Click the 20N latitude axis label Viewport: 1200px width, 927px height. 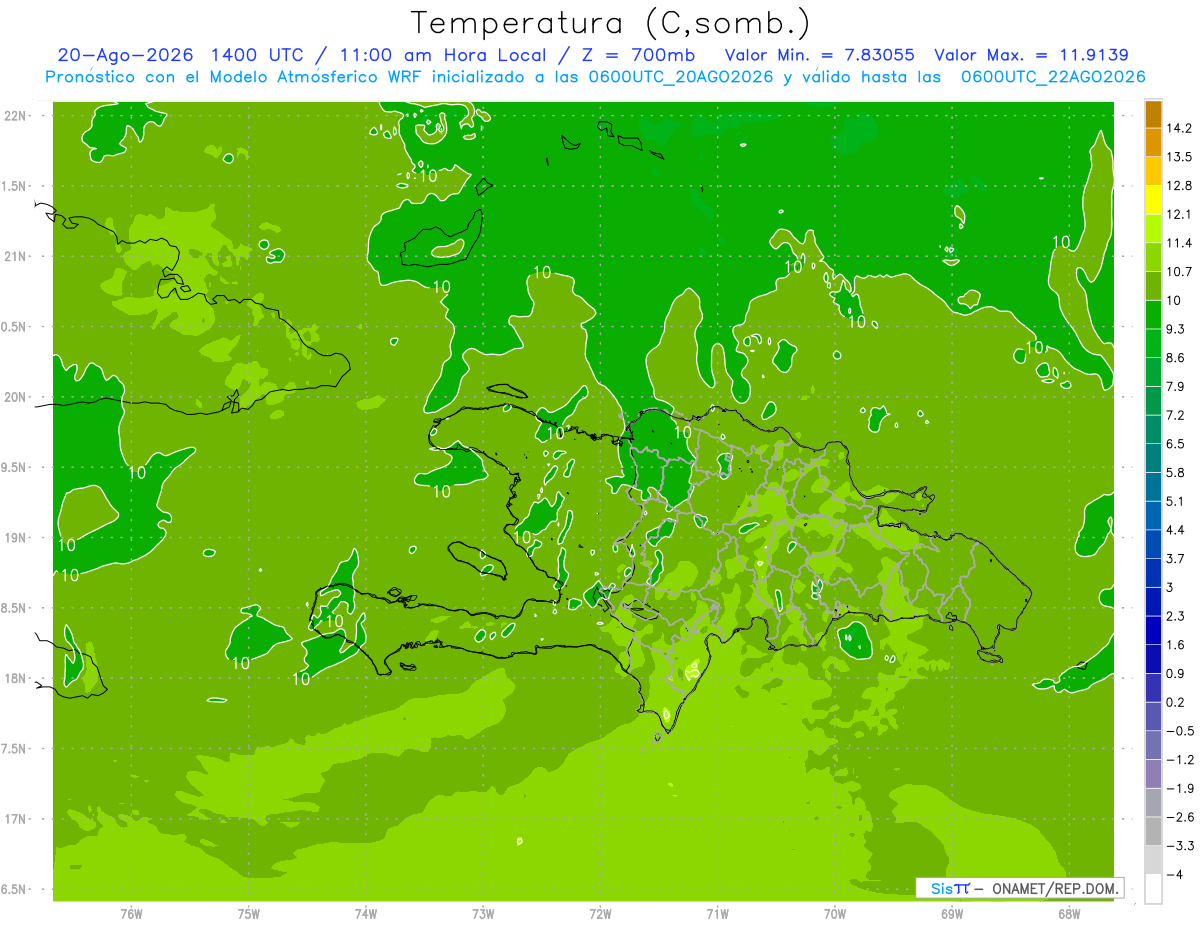click(x=16, y=397)
